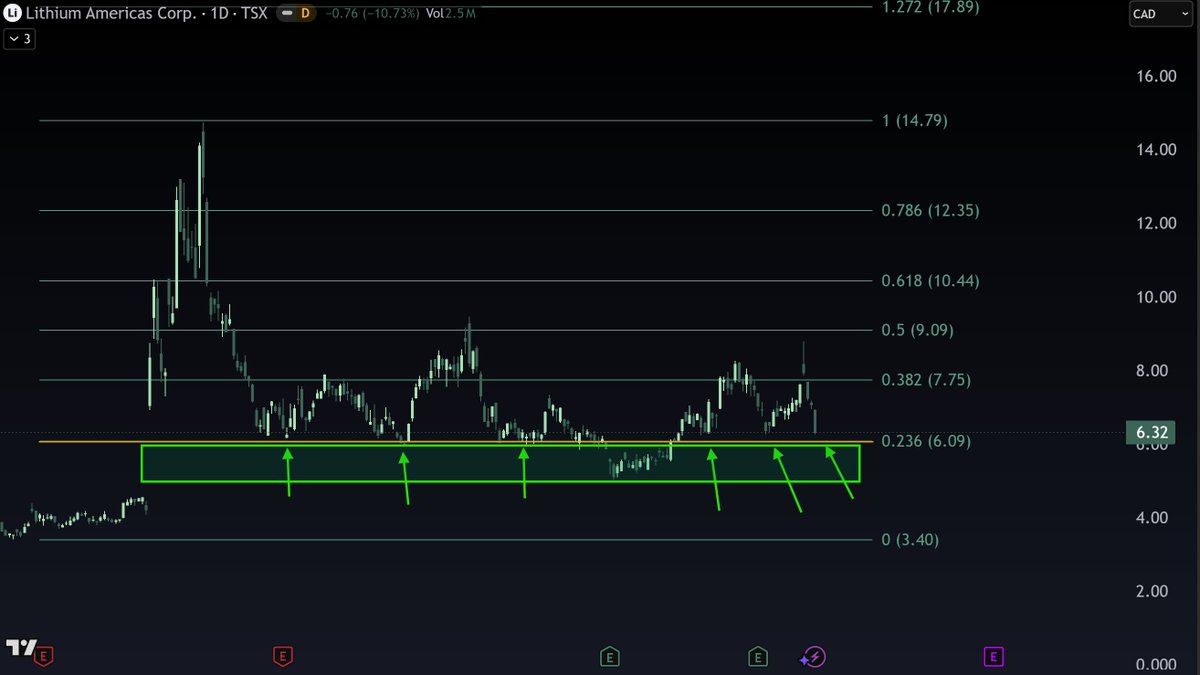Screen dimensions: 1200x675
Task: Click the 1.272 (17.89) Fibonacci label
Action: click(930, 7)
